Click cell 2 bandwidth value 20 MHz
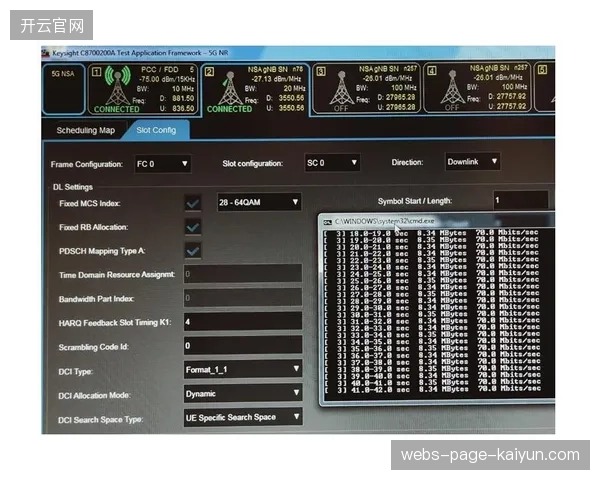The width and height of the screenshot is (600, 480). pyautogui.click(x=294, y=88)
